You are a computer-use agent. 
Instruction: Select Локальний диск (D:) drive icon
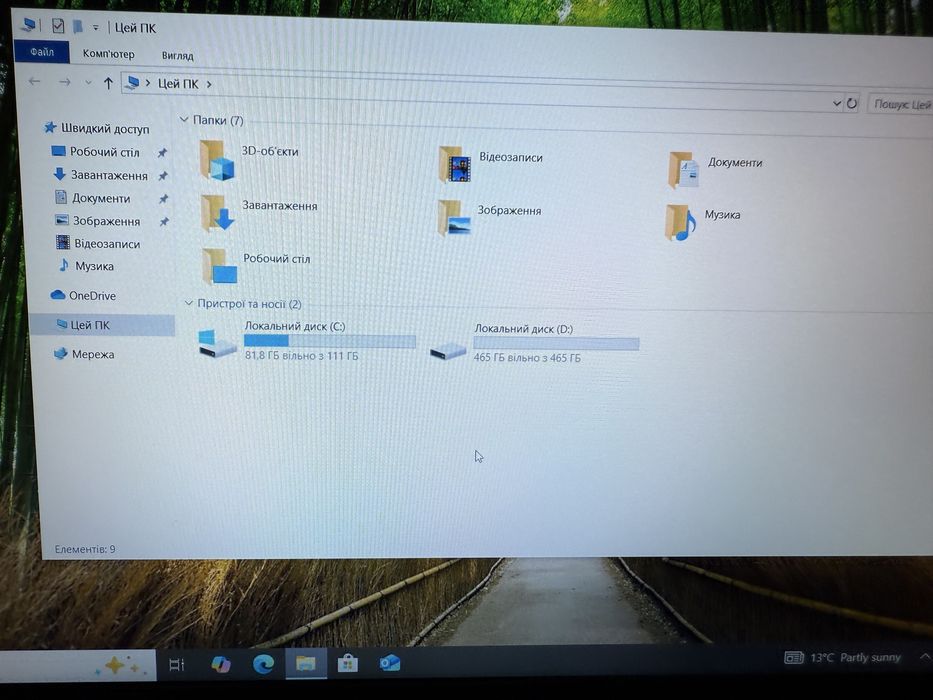pyautogui.click(x=447, y=351)
